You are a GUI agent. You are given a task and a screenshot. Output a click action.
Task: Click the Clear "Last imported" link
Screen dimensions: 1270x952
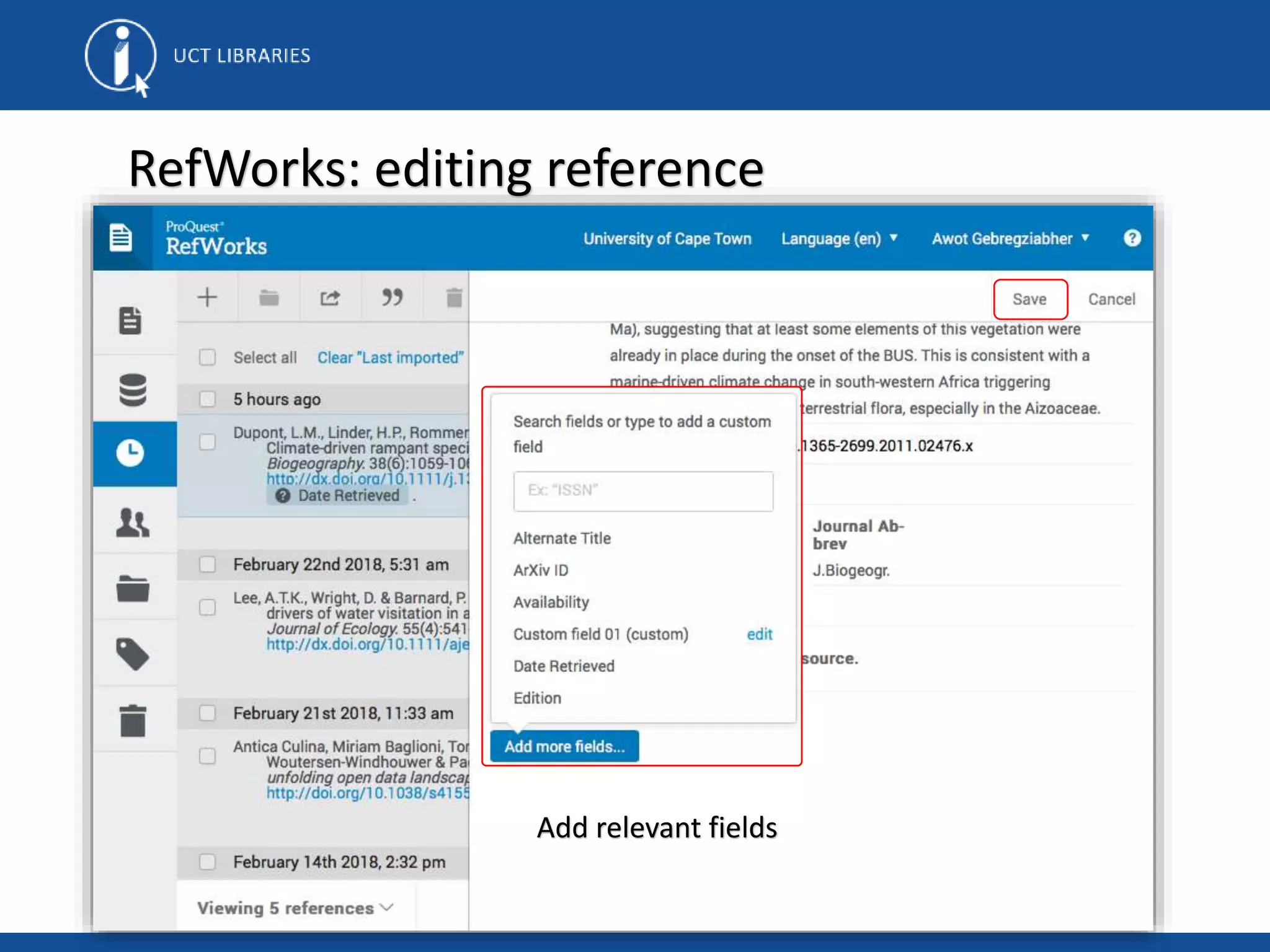(390, 358)
